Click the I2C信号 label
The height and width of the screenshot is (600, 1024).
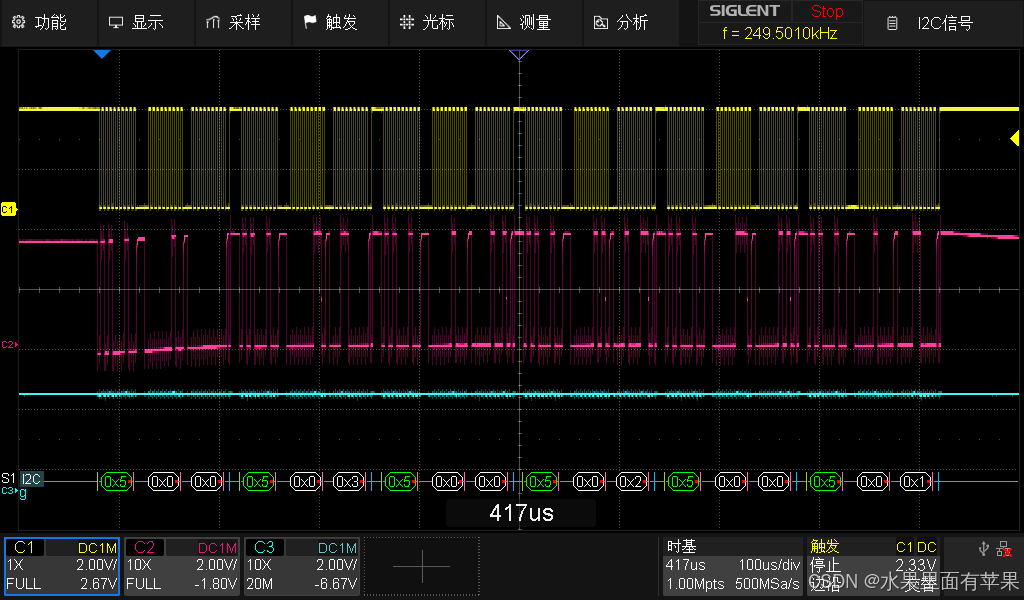point(945,24)
